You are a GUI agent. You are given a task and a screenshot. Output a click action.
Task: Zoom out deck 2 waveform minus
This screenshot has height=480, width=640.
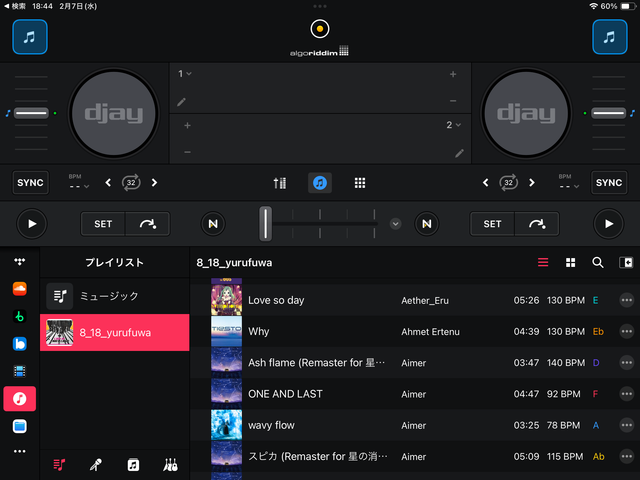point(187,152)
